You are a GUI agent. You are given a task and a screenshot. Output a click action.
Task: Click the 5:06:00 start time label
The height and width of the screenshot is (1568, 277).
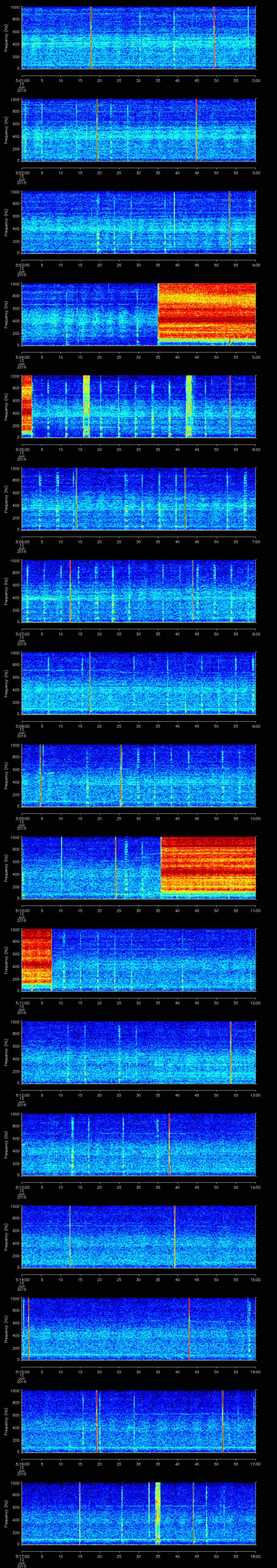pyautogui.click(x=22, y=542)
